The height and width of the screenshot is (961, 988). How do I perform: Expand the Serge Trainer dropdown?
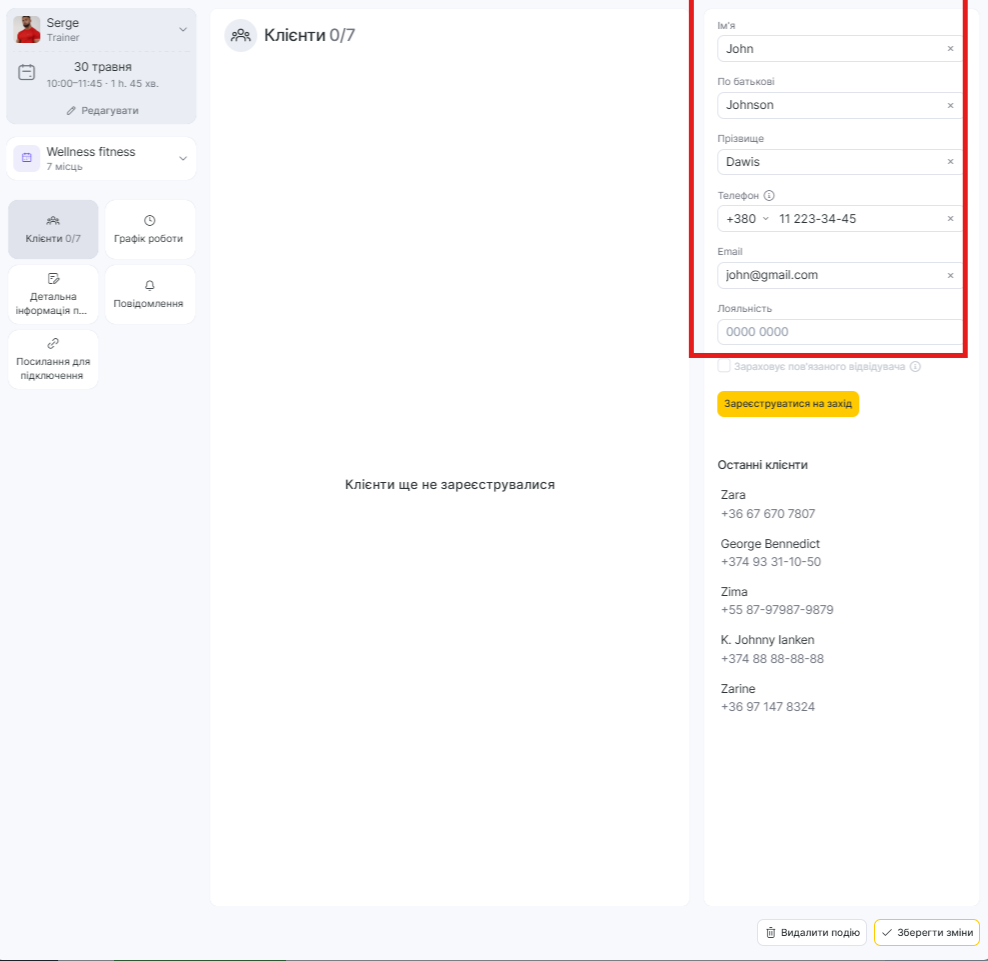coord(183,30)
